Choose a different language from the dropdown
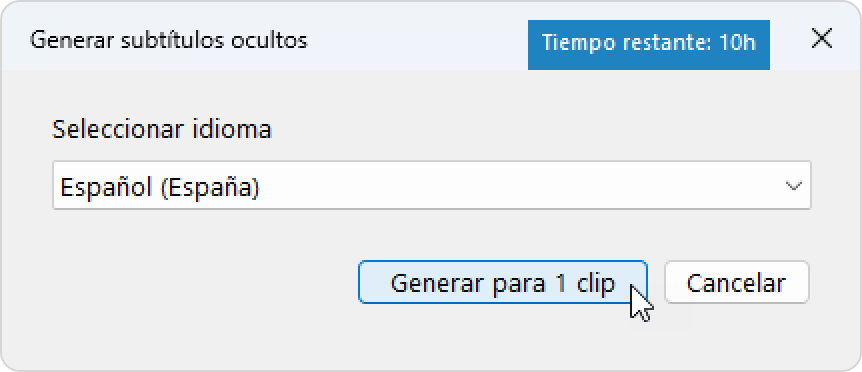Viewport: 862px width, 372px height. point(432,185)
